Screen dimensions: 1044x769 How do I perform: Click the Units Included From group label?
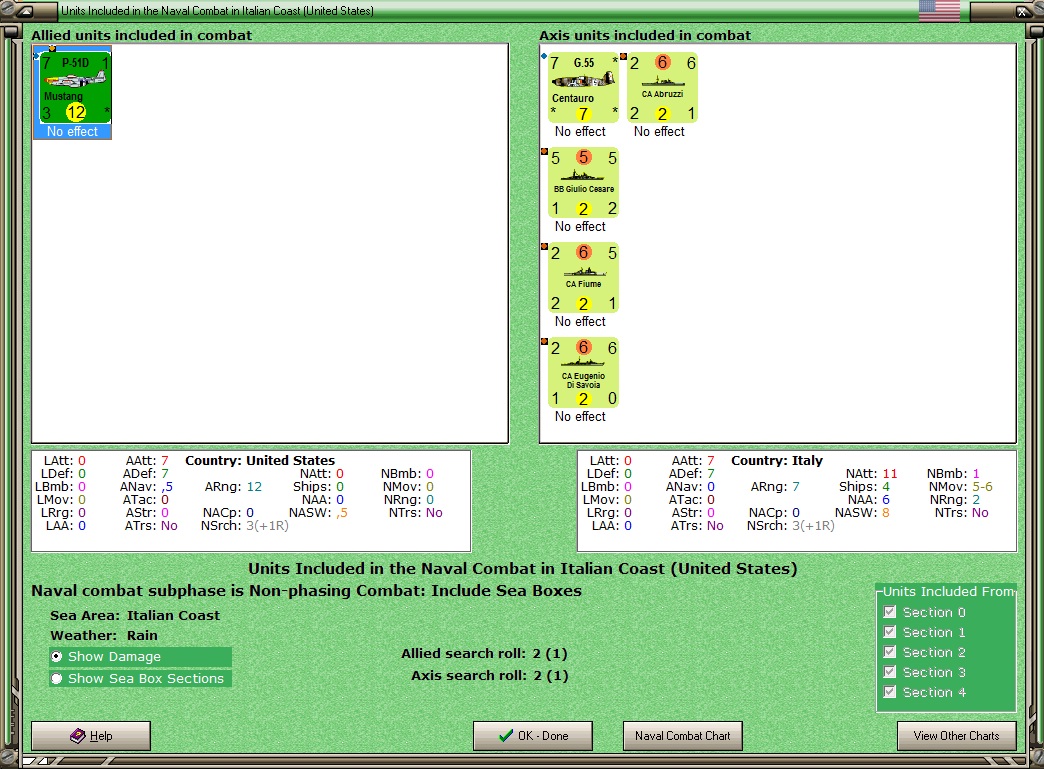[949, 591]
